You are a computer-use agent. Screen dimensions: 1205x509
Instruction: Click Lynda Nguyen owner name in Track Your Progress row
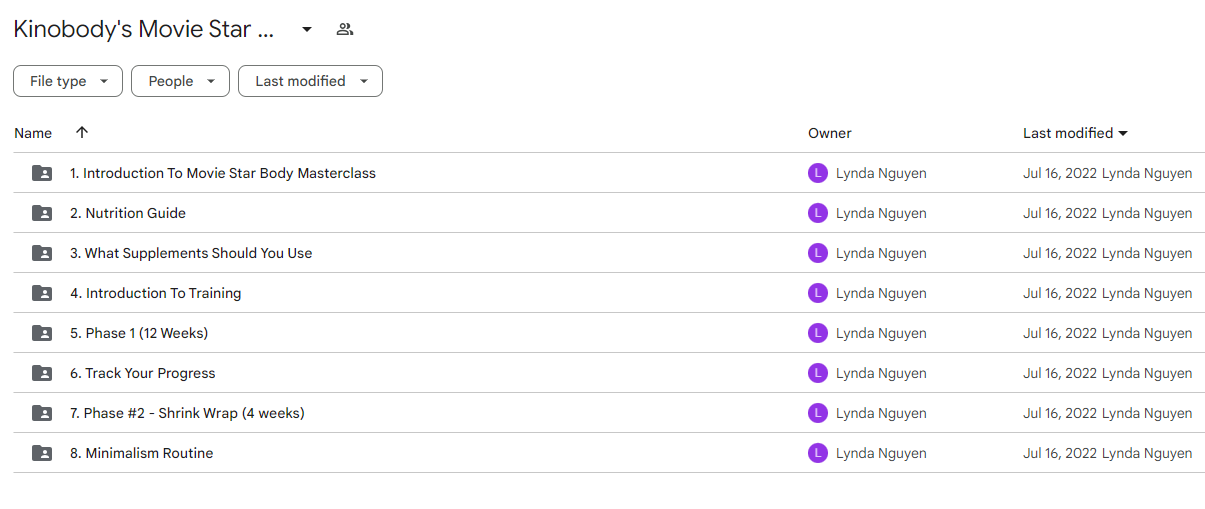881,373
